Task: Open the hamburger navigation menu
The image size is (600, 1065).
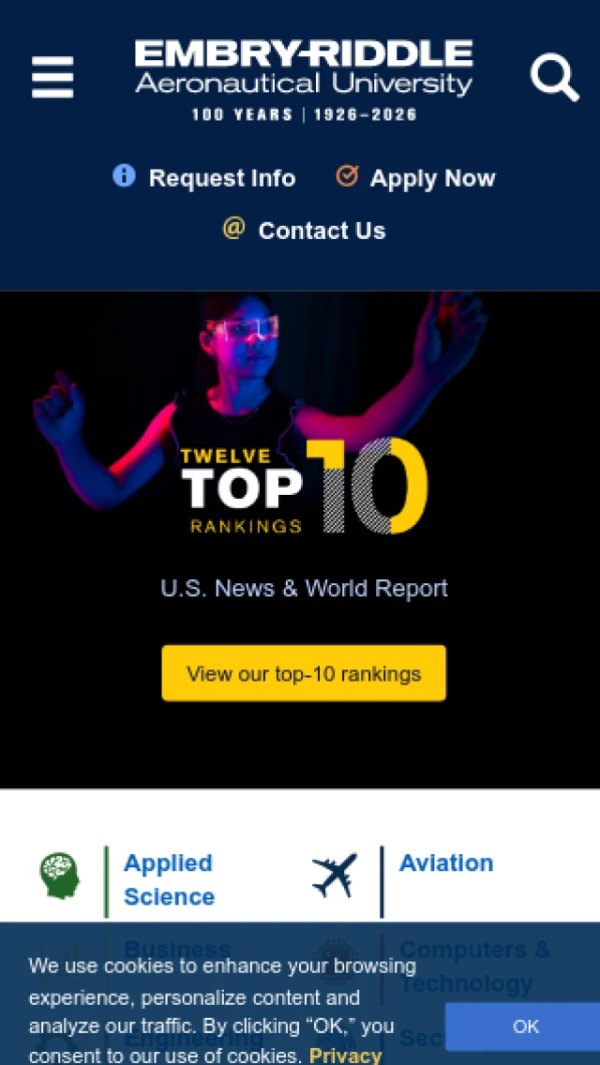Action: [52, 77]
